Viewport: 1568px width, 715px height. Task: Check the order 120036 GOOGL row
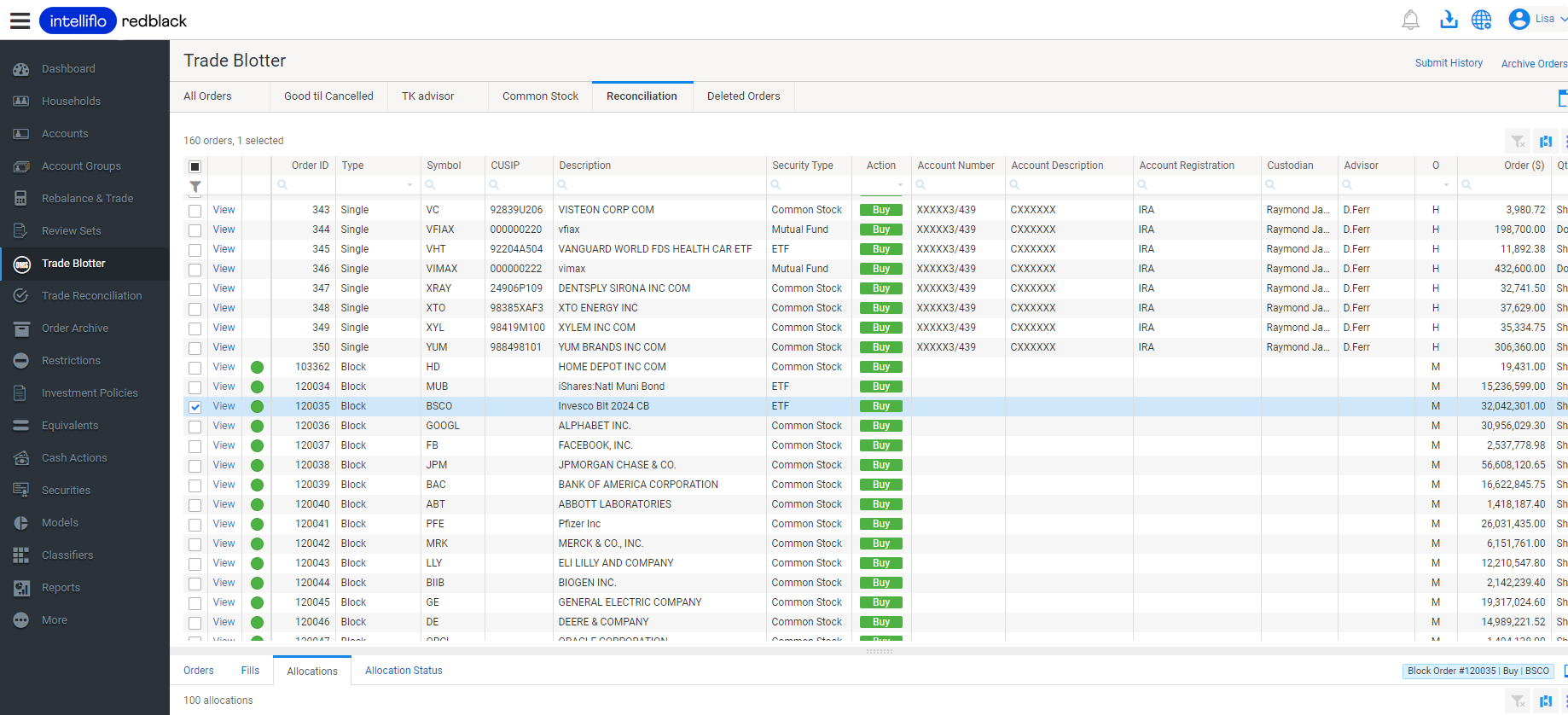[195, 427]
